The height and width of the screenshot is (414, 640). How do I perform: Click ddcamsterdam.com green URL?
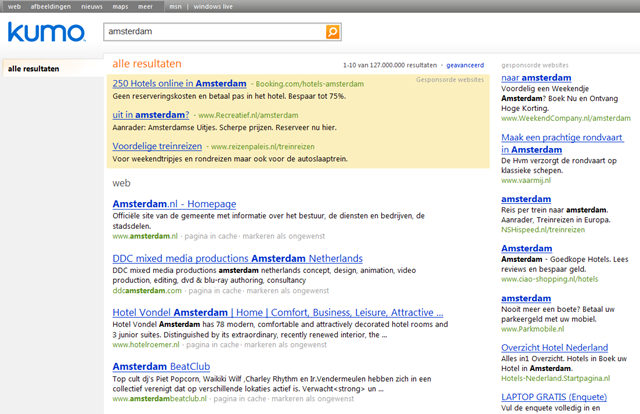coord(147,291)
